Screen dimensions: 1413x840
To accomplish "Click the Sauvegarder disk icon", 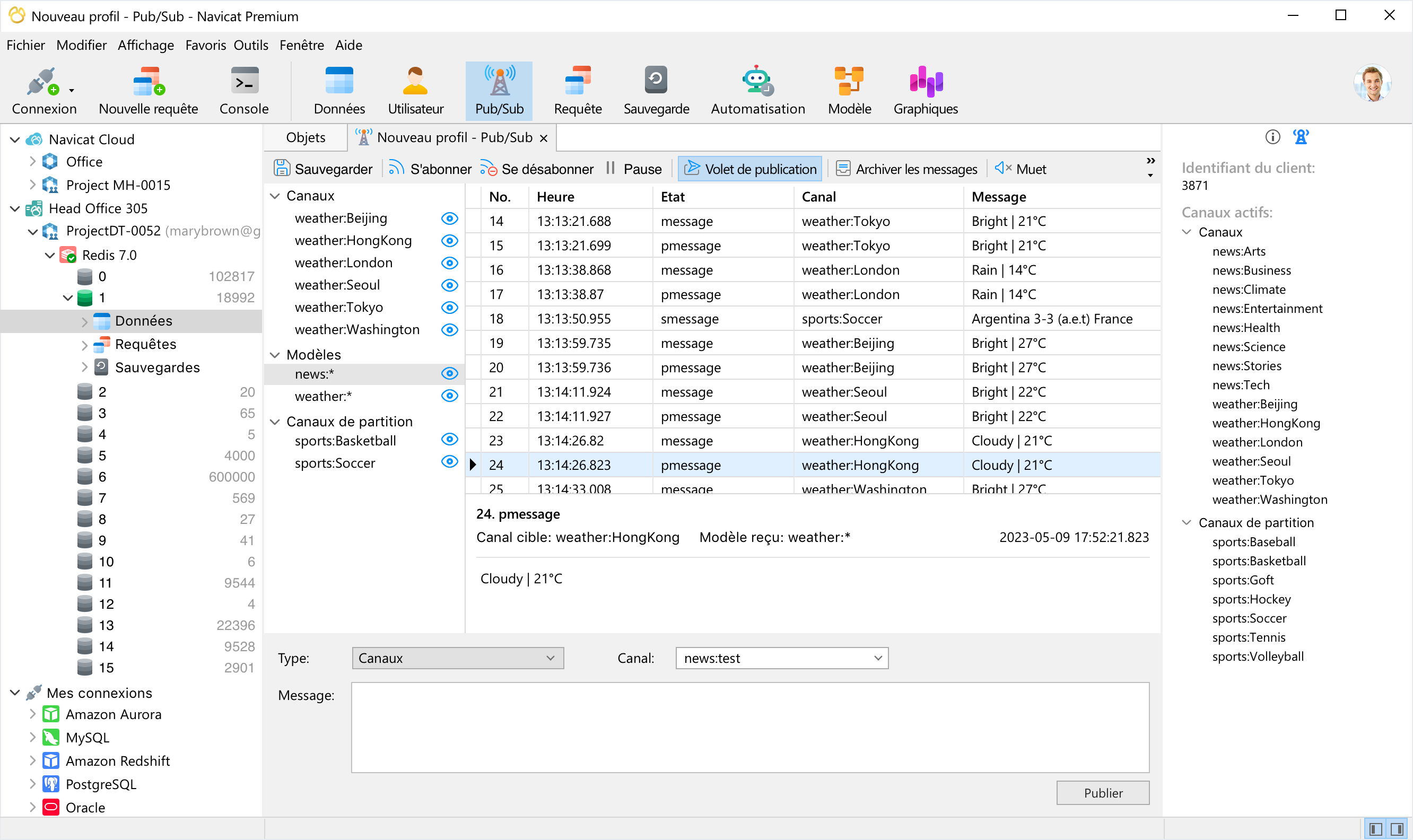I will pos(281,168).
